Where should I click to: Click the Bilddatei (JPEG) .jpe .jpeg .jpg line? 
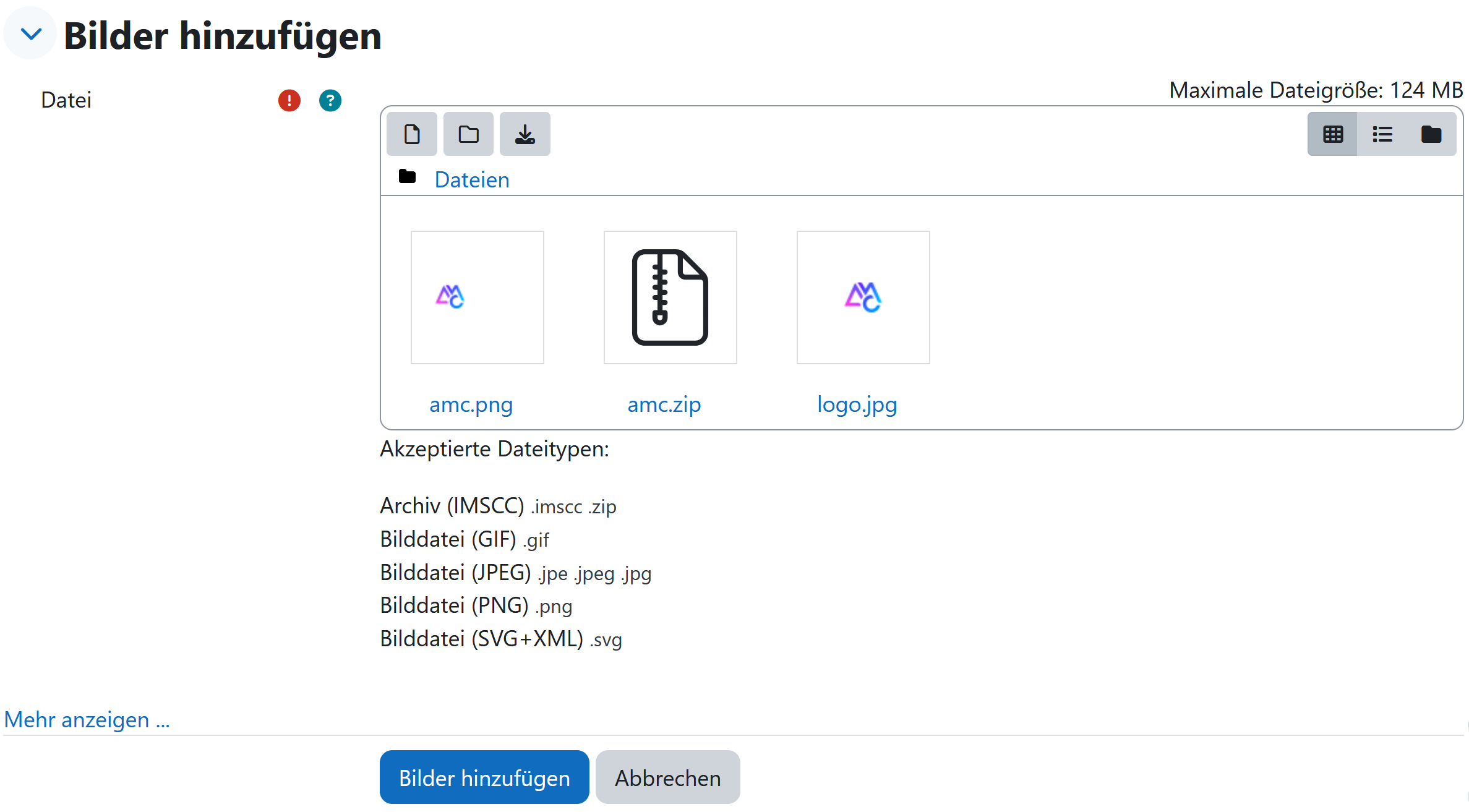516,573
